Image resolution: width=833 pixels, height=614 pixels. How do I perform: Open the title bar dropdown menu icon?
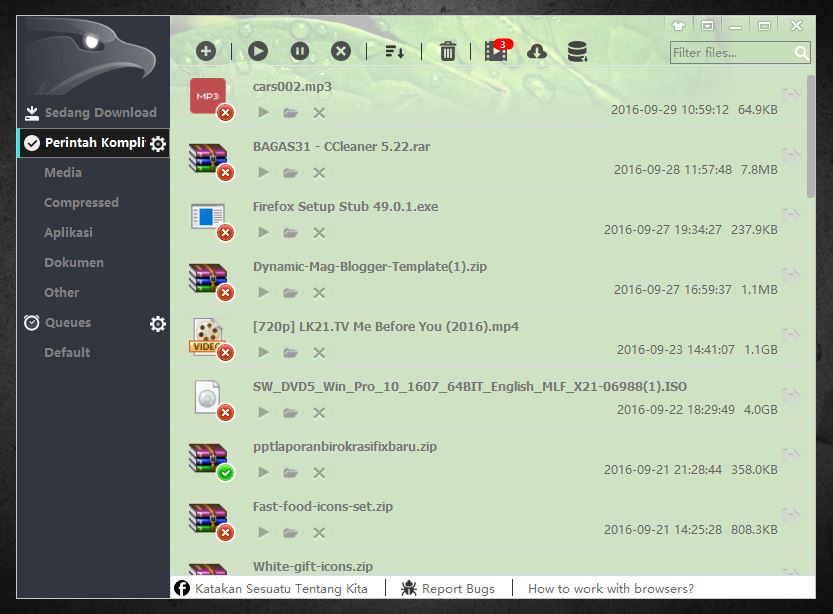tap(707, 25)
